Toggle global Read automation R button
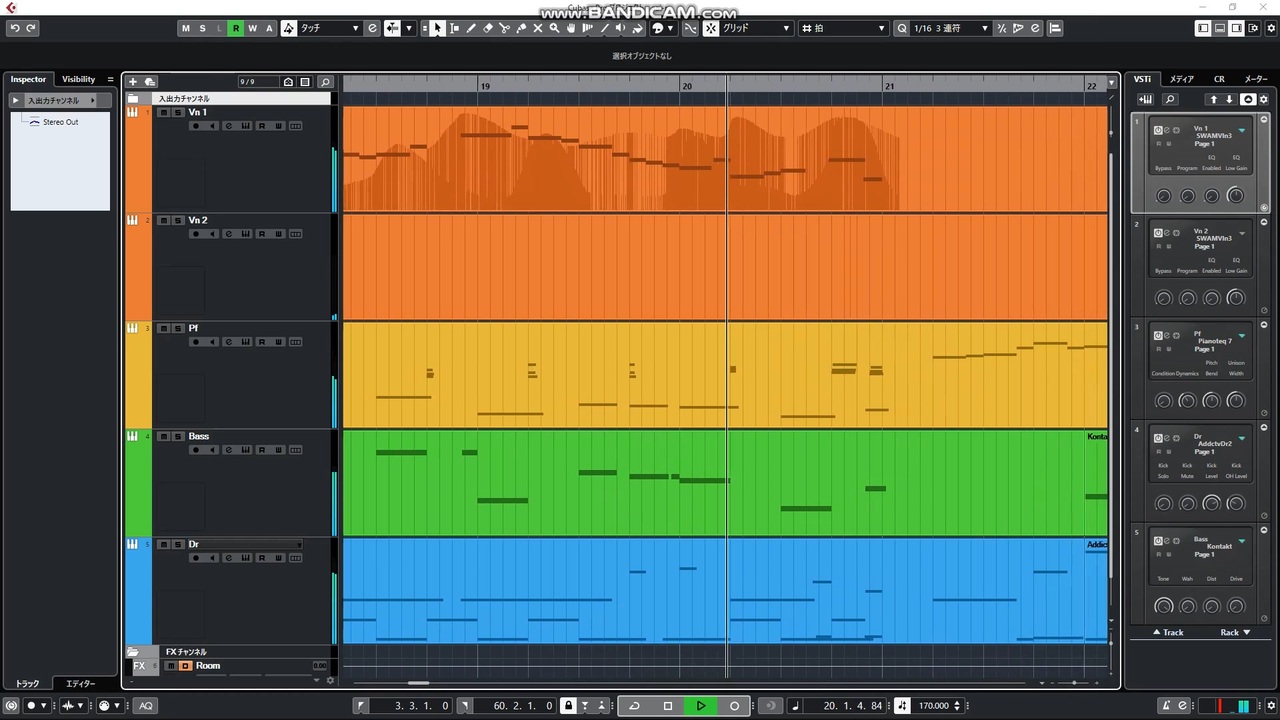Image resolution: width=1280 pixels, height=720 pixels. [x=236, y=28]
